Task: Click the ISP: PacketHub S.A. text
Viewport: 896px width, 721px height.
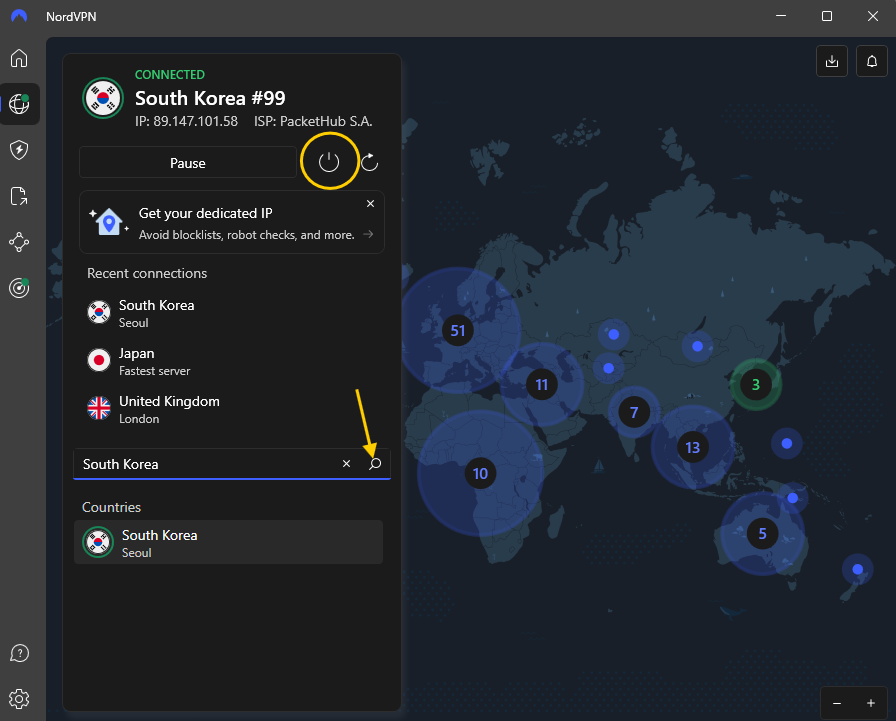Action: coord(313,121)
